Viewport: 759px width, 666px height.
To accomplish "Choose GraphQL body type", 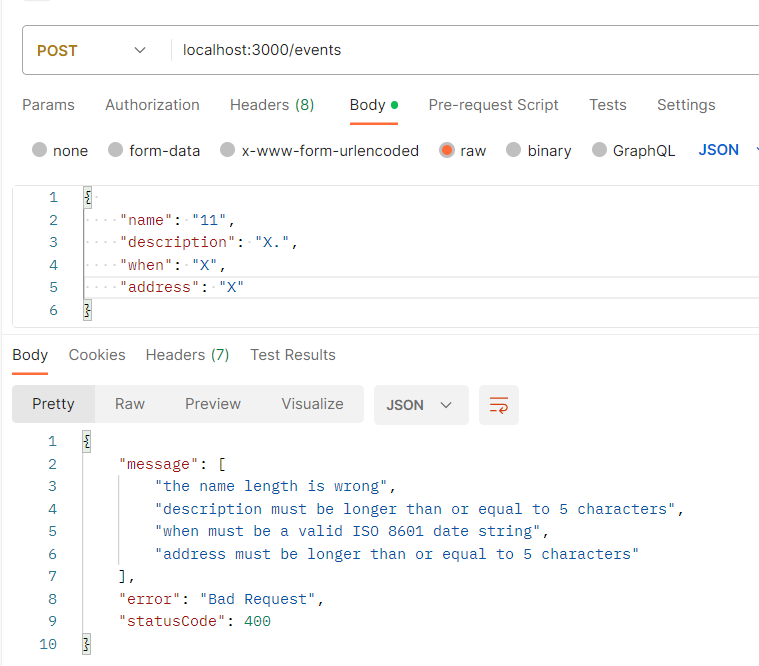I will coord(600,150).
